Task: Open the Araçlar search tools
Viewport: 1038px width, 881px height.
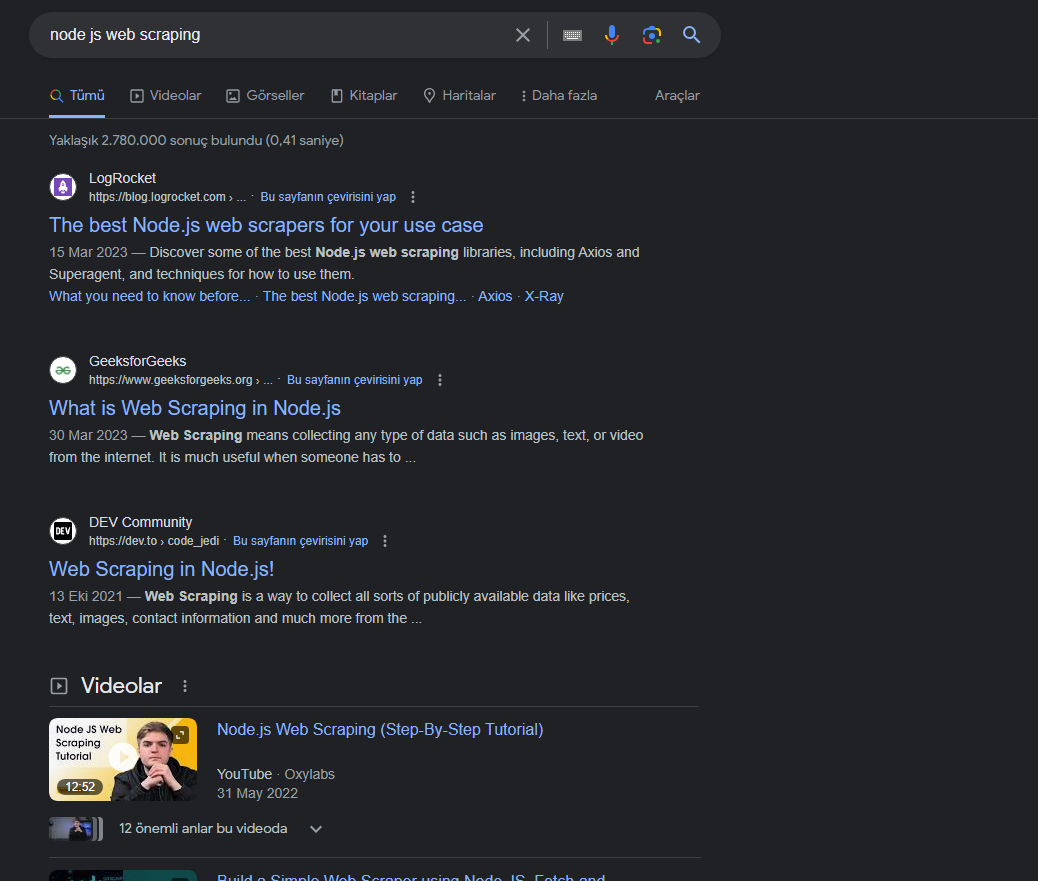Action: pyautogui.click(x=677, y=96)
